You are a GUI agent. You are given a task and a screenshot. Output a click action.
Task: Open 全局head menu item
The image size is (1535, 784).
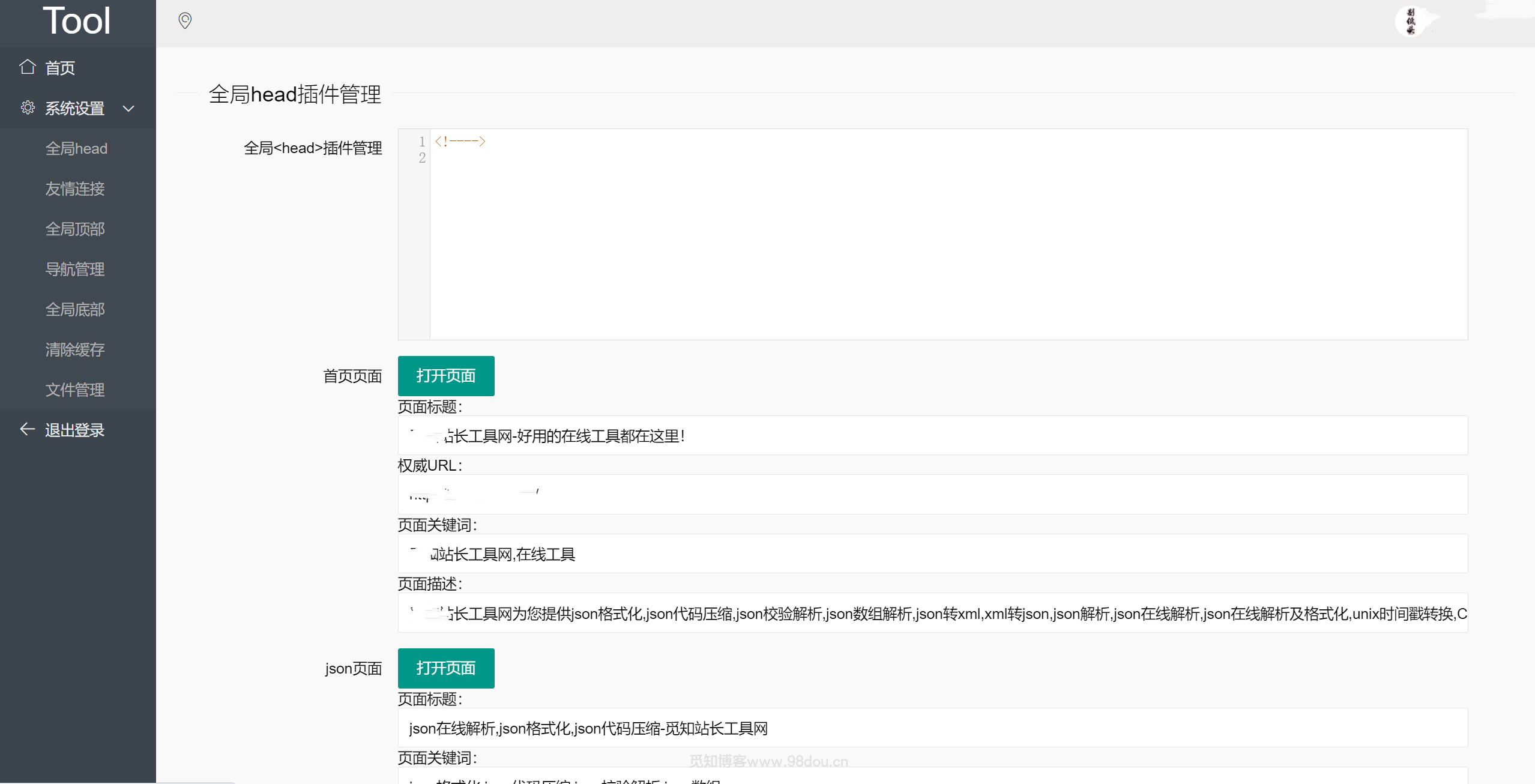(x=76, y=148)
